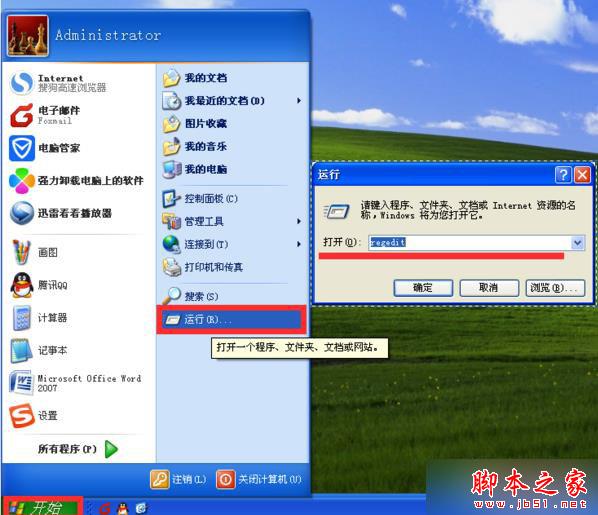Click 取消 button in 运行 dialog
The height and width of the screenshot is (515, 598).
coord(489,288)
